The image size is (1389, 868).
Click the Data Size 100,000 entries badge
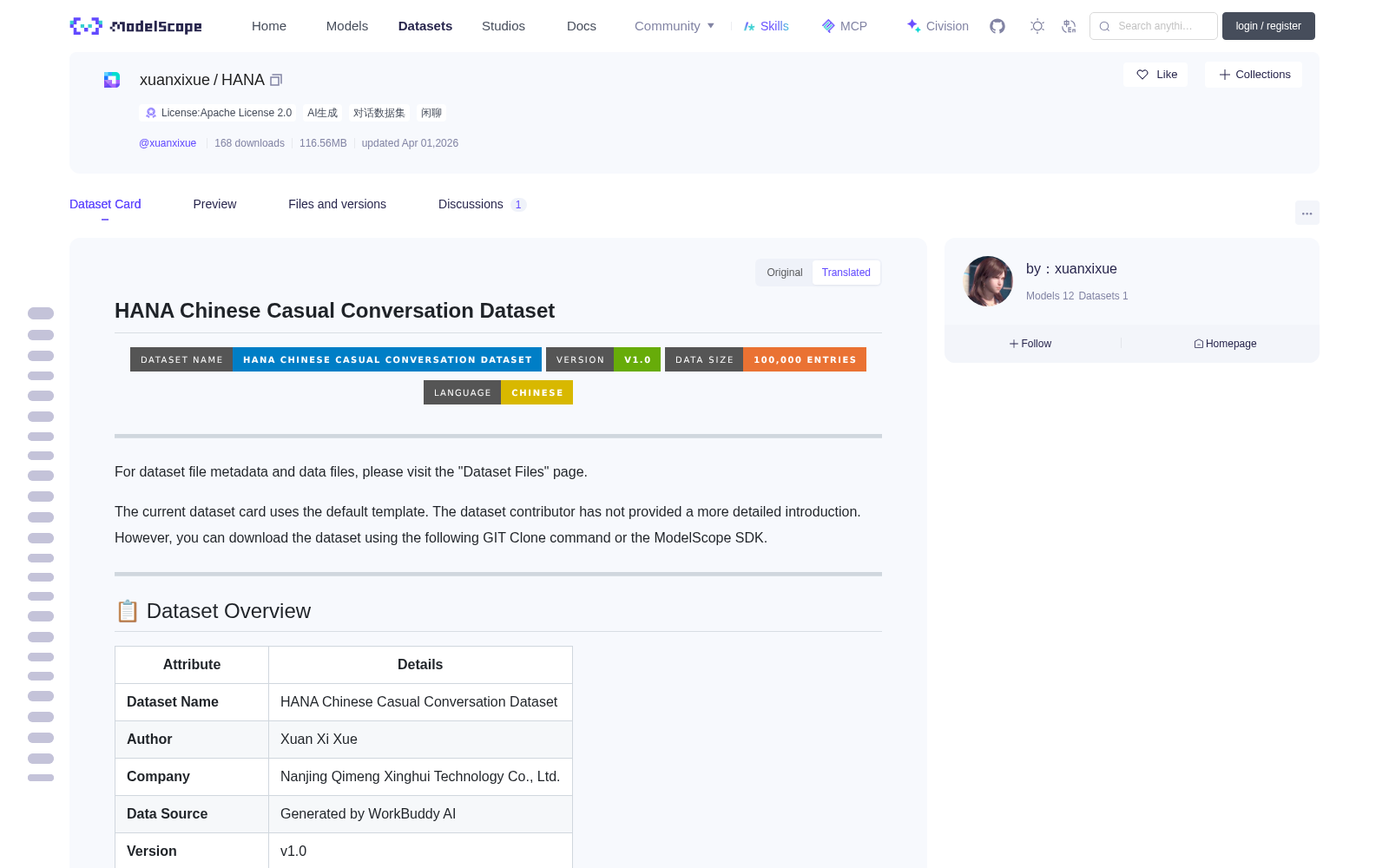(x=766, y=359)
